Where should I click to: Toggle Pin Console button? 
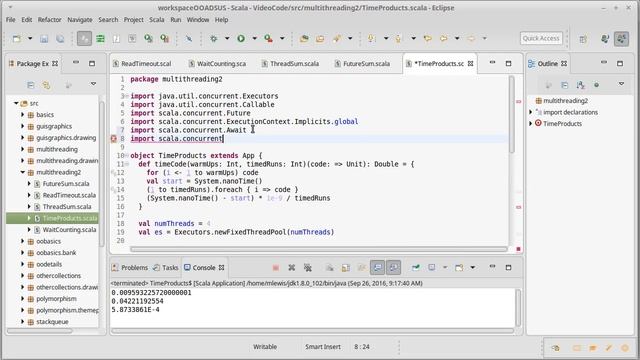(416, 268)
